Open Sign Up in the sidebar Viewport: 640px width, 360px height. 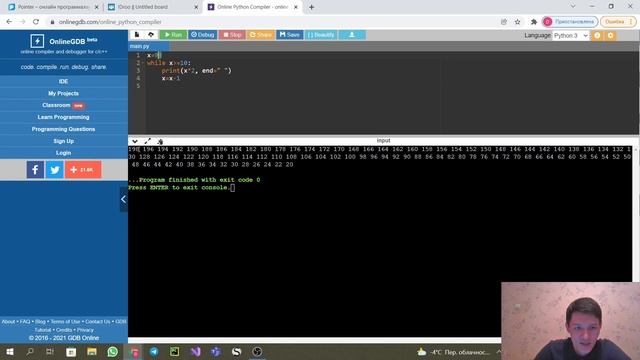coord(63,141)
